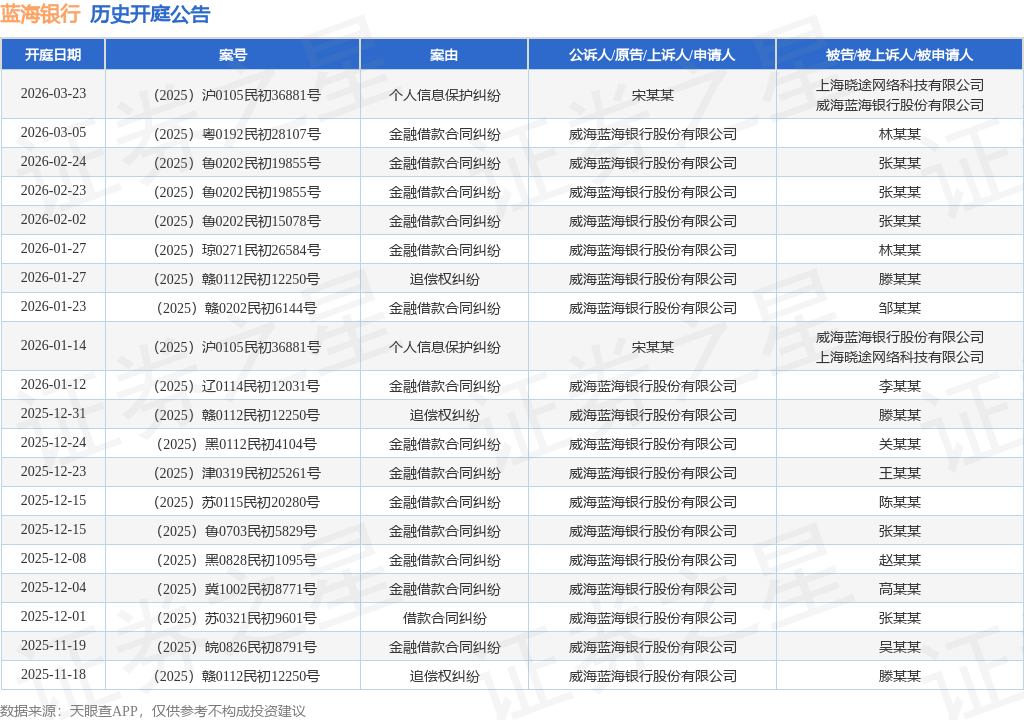Click defendant 陈某某
This screenshot has width=1024, height=720.
click(x=900, y=502)
